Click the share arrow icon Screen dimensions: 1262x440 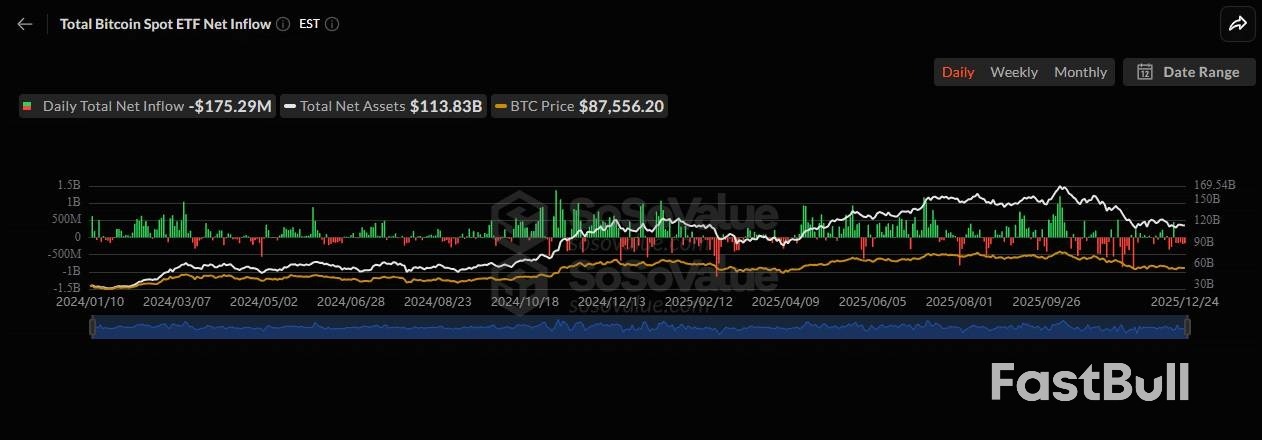1237,24
